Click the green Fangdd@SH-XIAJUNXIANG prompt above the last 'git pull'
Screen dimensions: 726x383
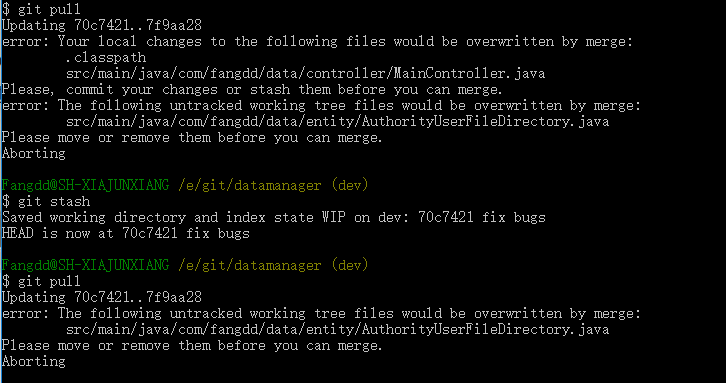coord(85,265)
